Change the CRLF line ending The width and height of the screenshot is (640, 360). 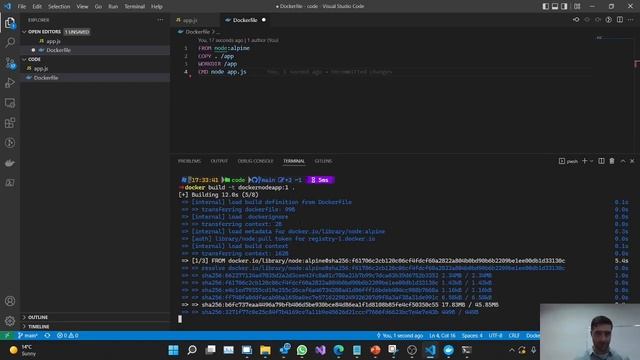pyautogui.click(x=514, y=336)
